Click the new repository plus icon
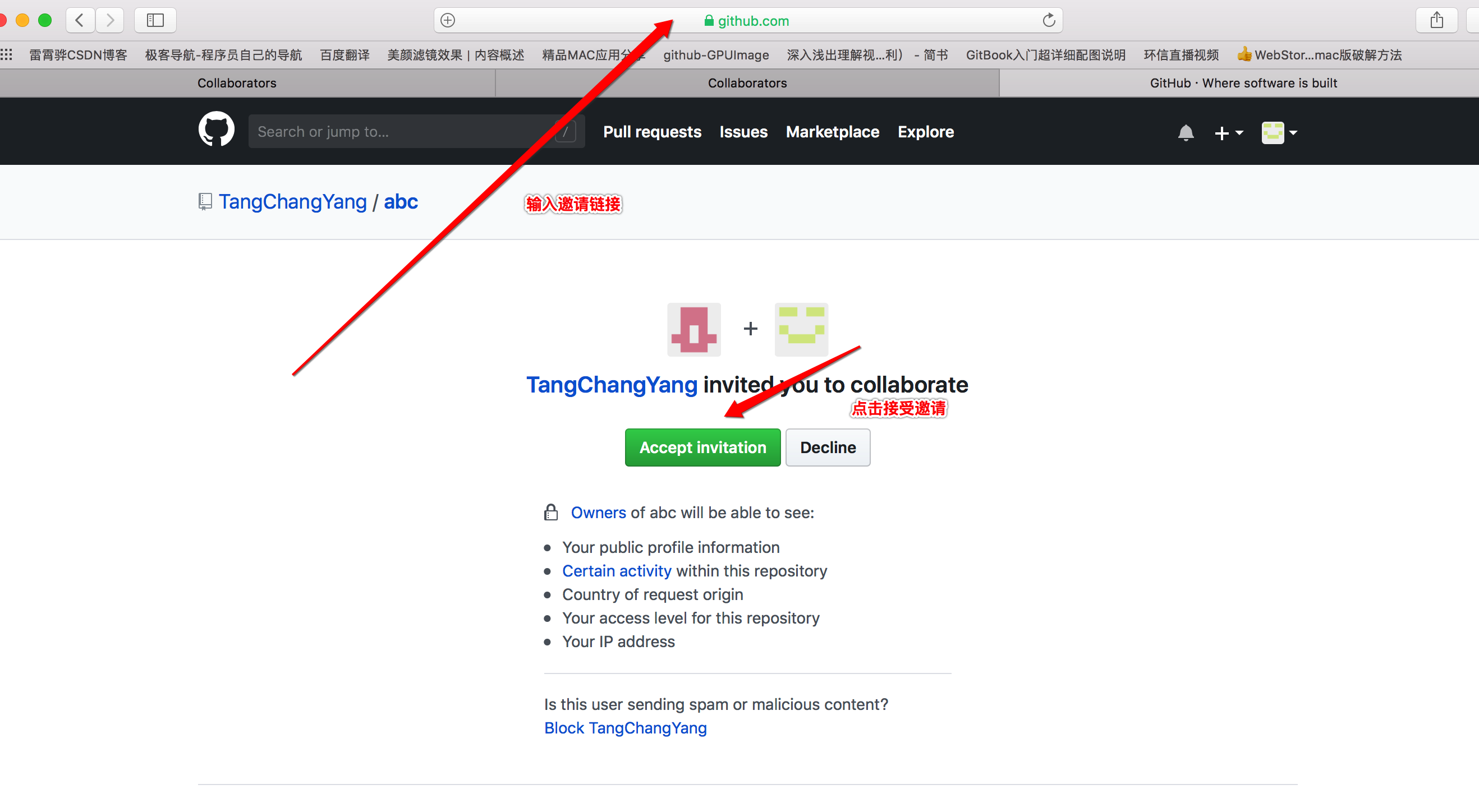 [1224, 131]
